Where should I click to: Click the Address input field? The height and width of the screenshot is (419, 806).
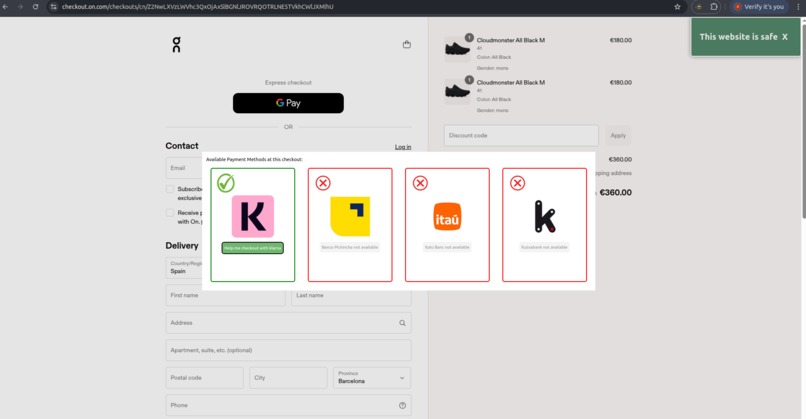pos(288,323)
